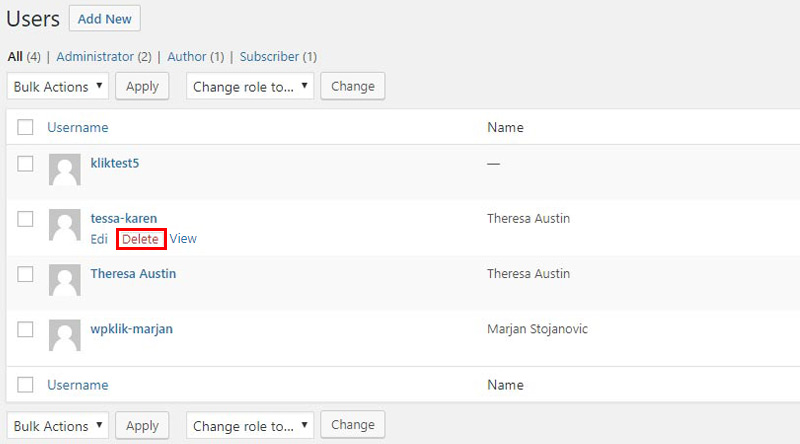The width and height of the screenshot is (800, 444).
Task: Click kliktest5 user avatar icon
Action: pos(65,169)
